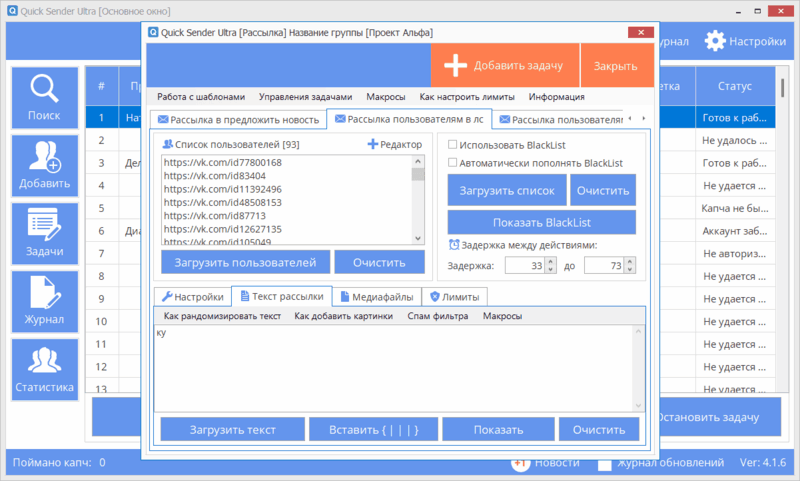Select row 6 status Аккаунт заб...

pos(735,231)
